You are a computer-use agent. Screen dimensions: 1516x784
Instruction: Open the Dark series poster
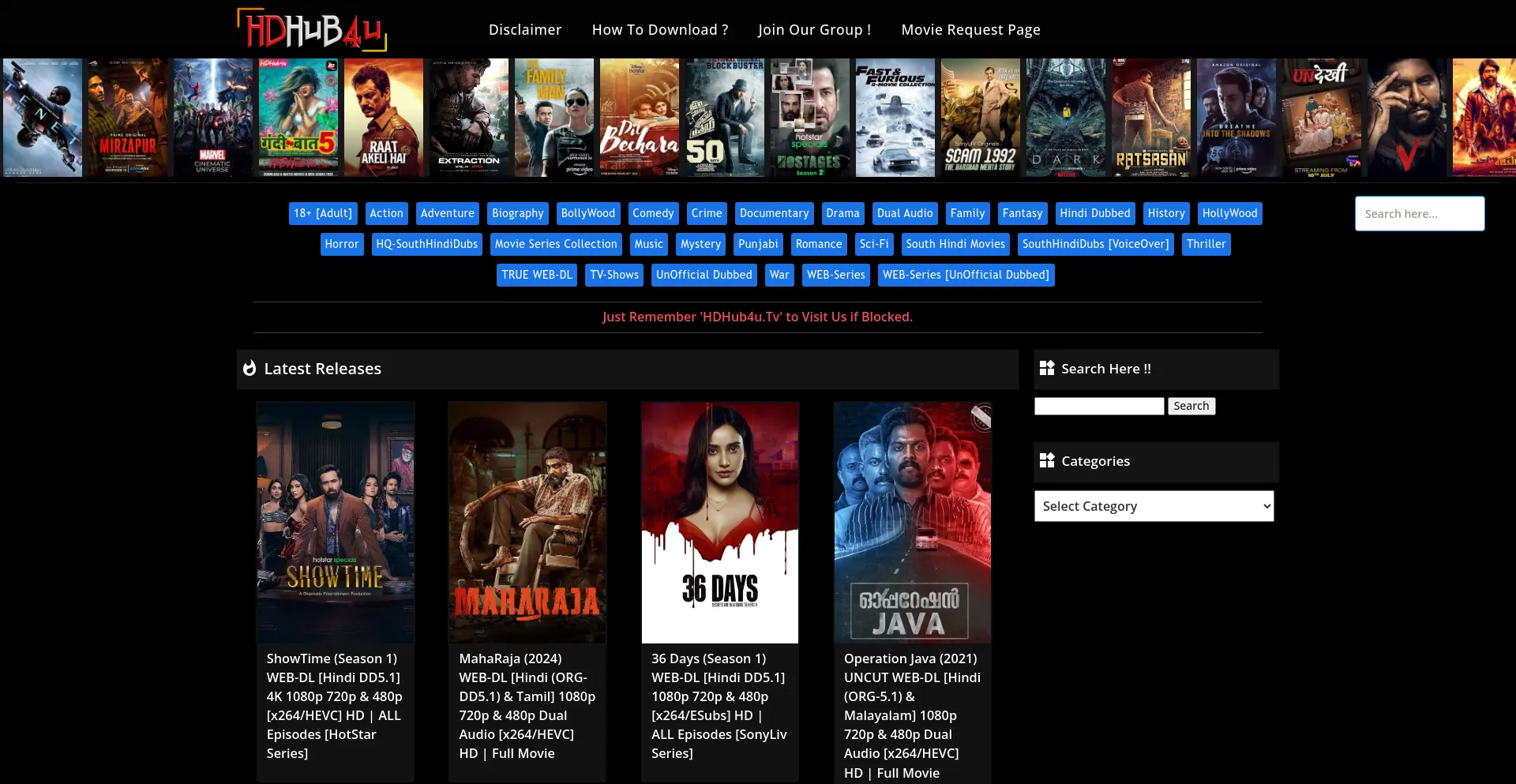pyautogui.click(x=1066, y=118)
